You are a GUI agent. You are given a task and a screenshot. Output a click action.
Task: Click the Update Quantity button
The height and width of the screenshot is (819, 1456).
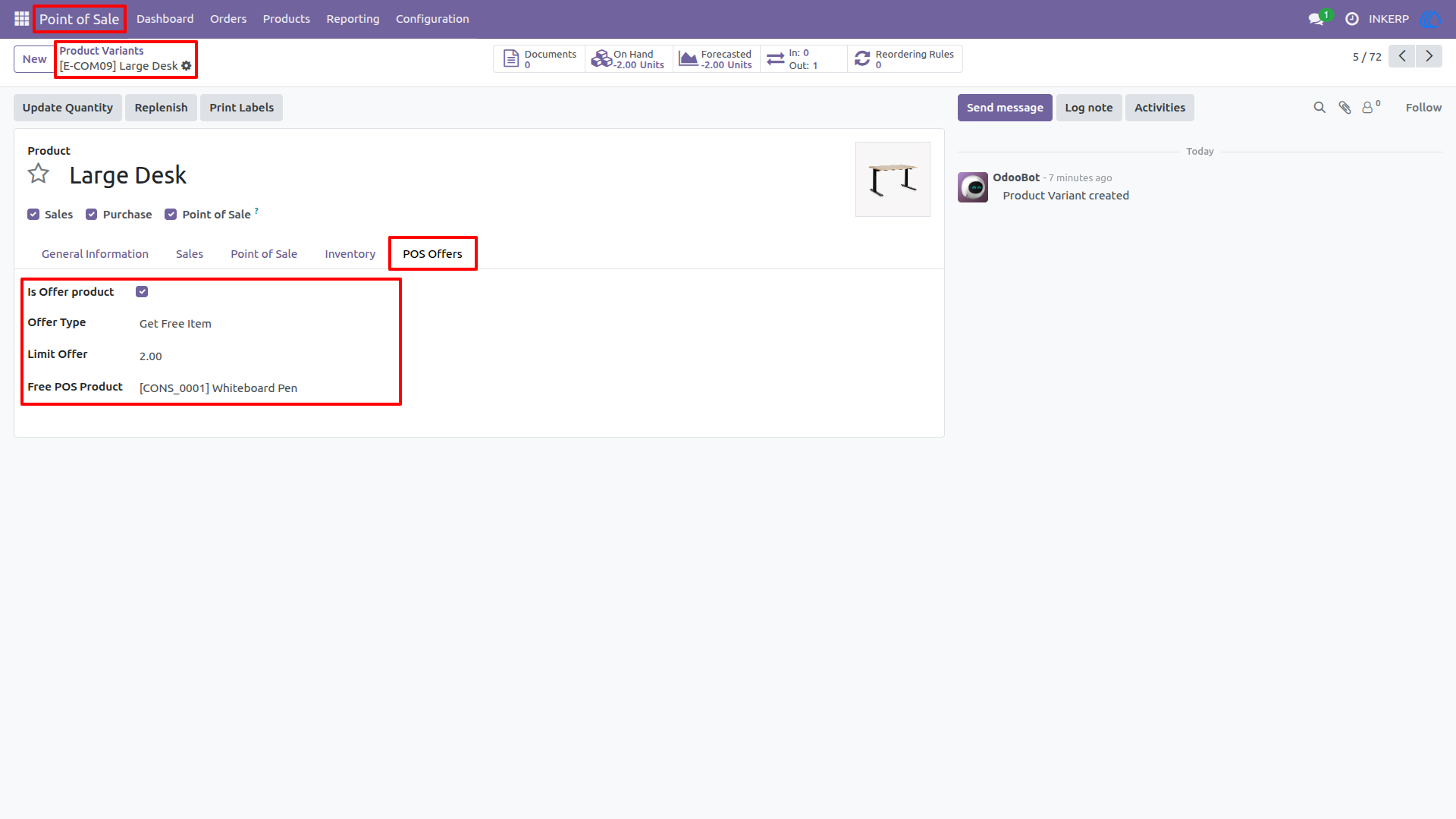[67, 108]
